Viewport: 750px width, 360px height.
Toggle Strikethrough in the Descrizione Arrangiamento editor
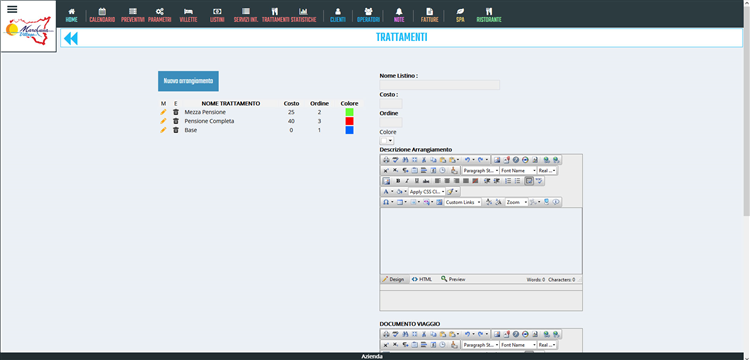(426, 181)
